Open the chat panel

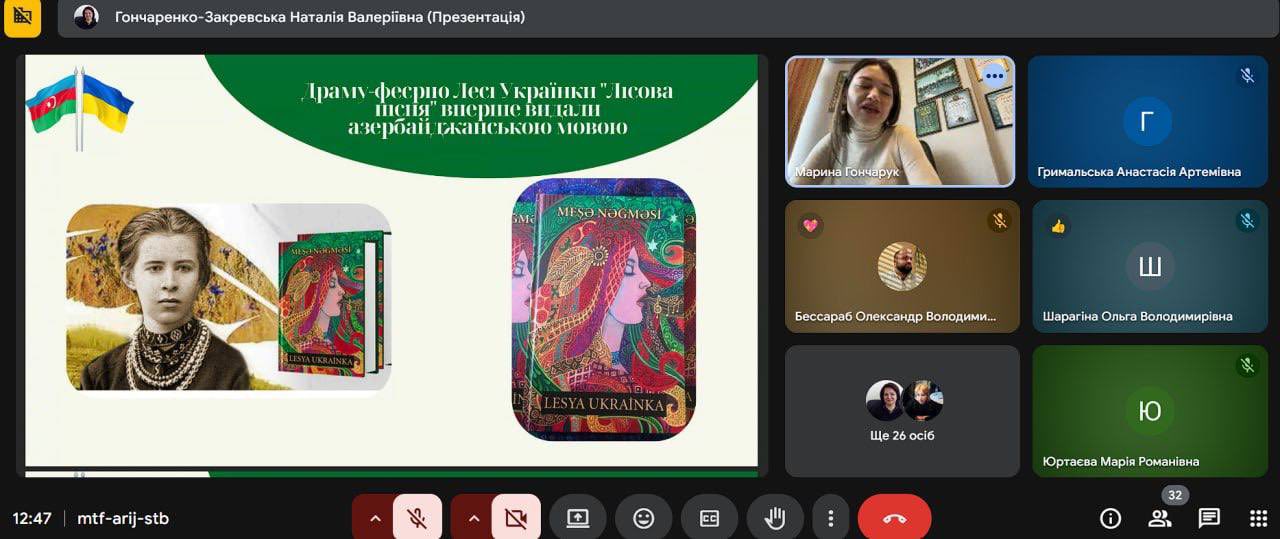coord(1209,518)
